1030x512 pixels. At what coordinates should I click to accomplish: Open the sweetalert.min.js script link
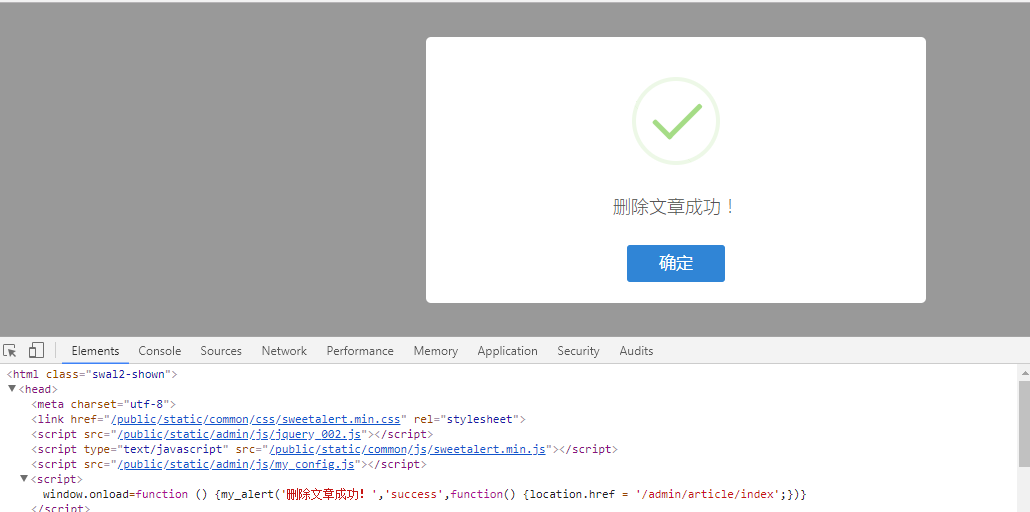tap(407, 450)
